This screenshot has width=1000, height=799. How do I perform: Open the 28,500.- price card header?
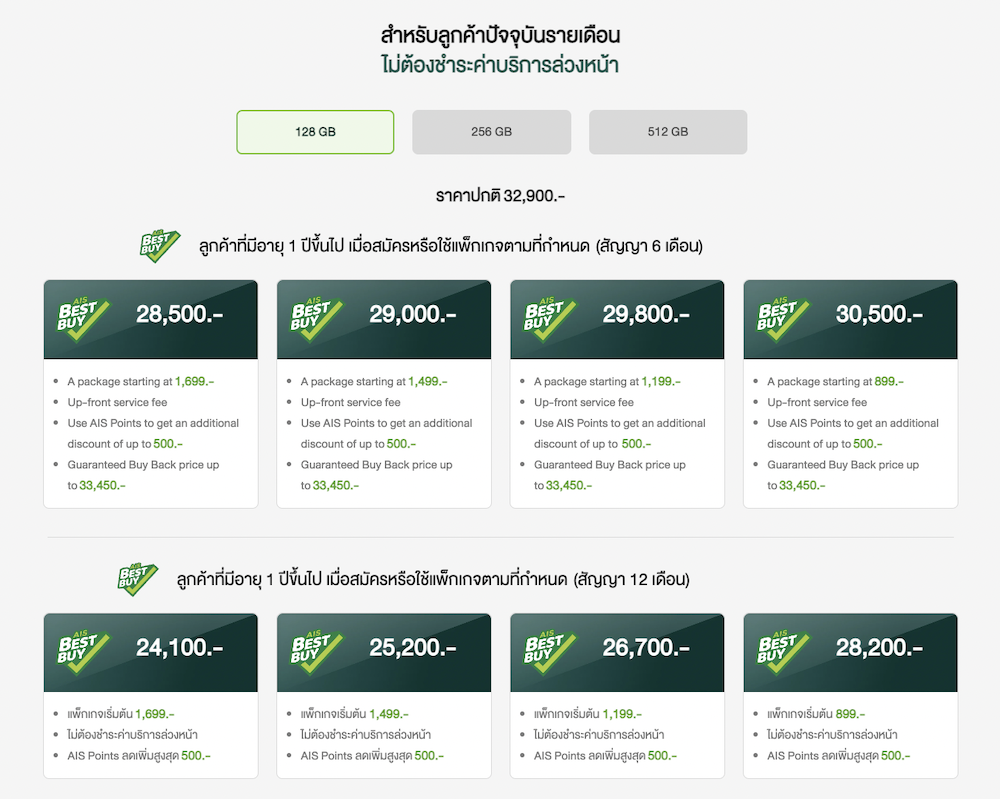click(x=180, y=315)
